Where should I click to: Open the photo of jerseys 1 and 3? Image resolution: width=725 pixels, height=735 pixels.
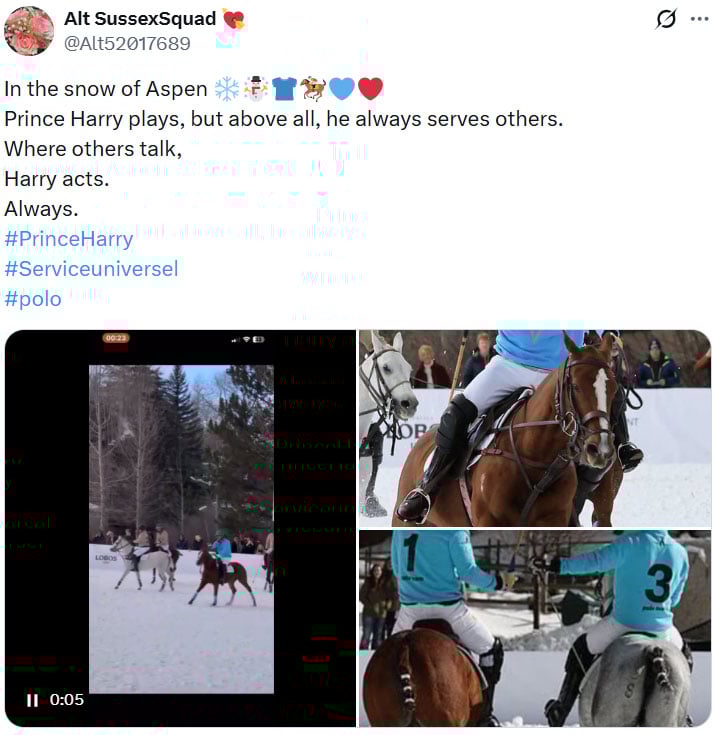(535, 629)
